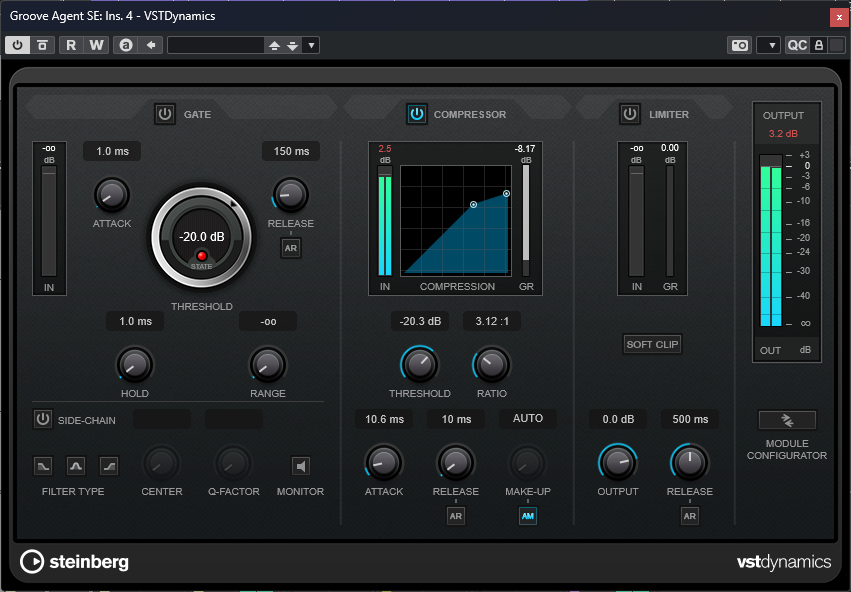Click Gate range value field
The image size is (851, 592).
(268, 321)
